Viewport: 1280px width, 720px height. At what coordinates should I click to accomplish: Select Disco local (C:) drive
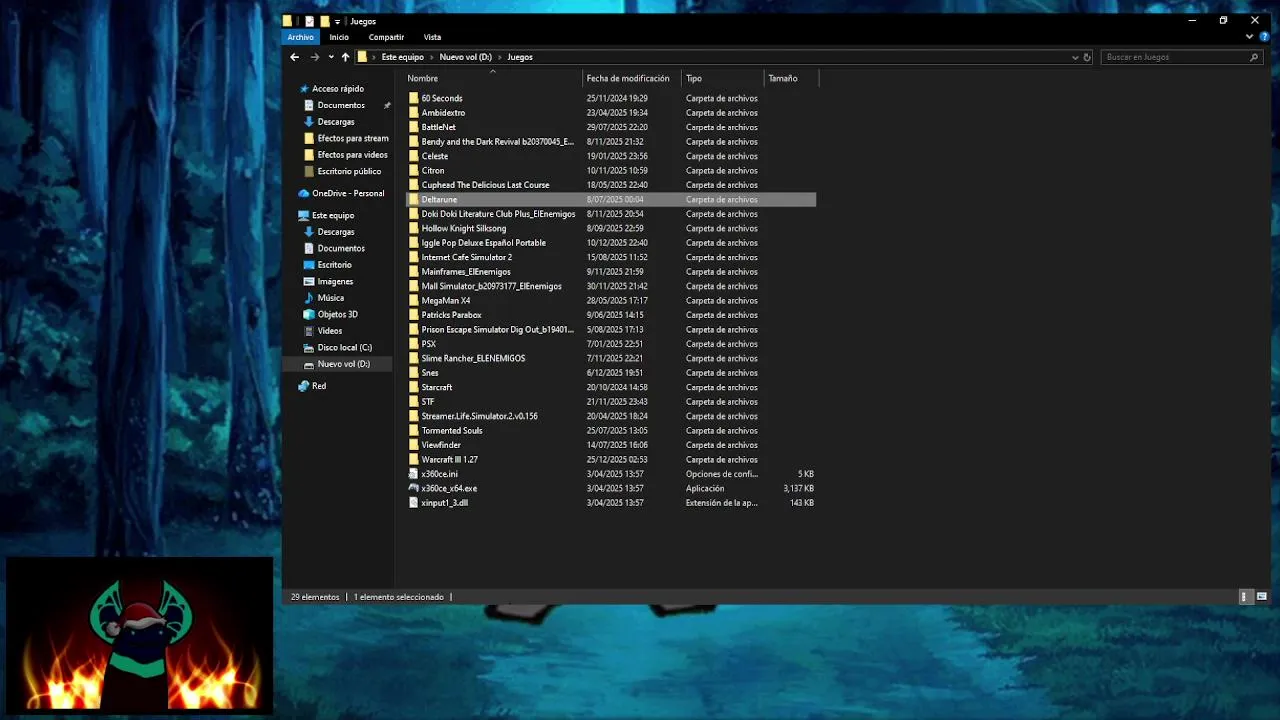tap(344, 347)
